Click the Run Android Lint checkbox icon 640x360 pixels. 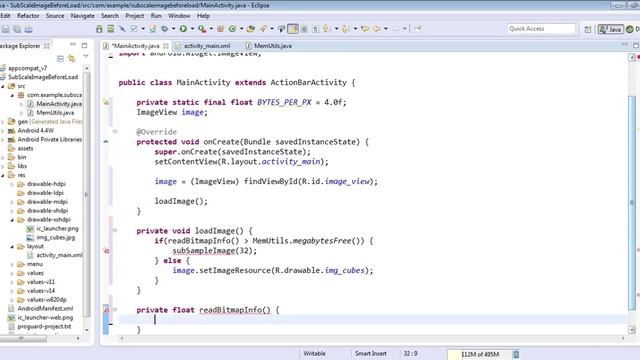pos(134,29)
